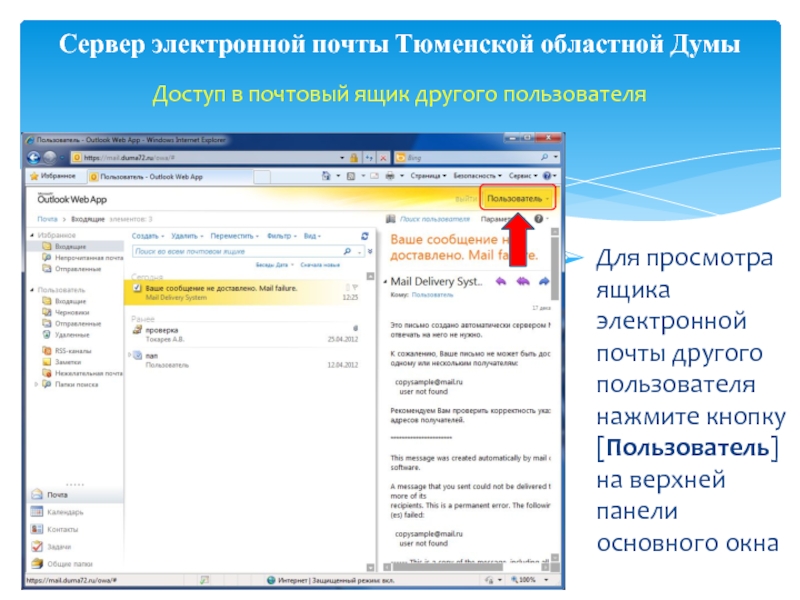The height and width of the screenshot is (600, 800).
Task: Open the Безопасность menu in IE toolbar
Action: (x=478, y=176)
